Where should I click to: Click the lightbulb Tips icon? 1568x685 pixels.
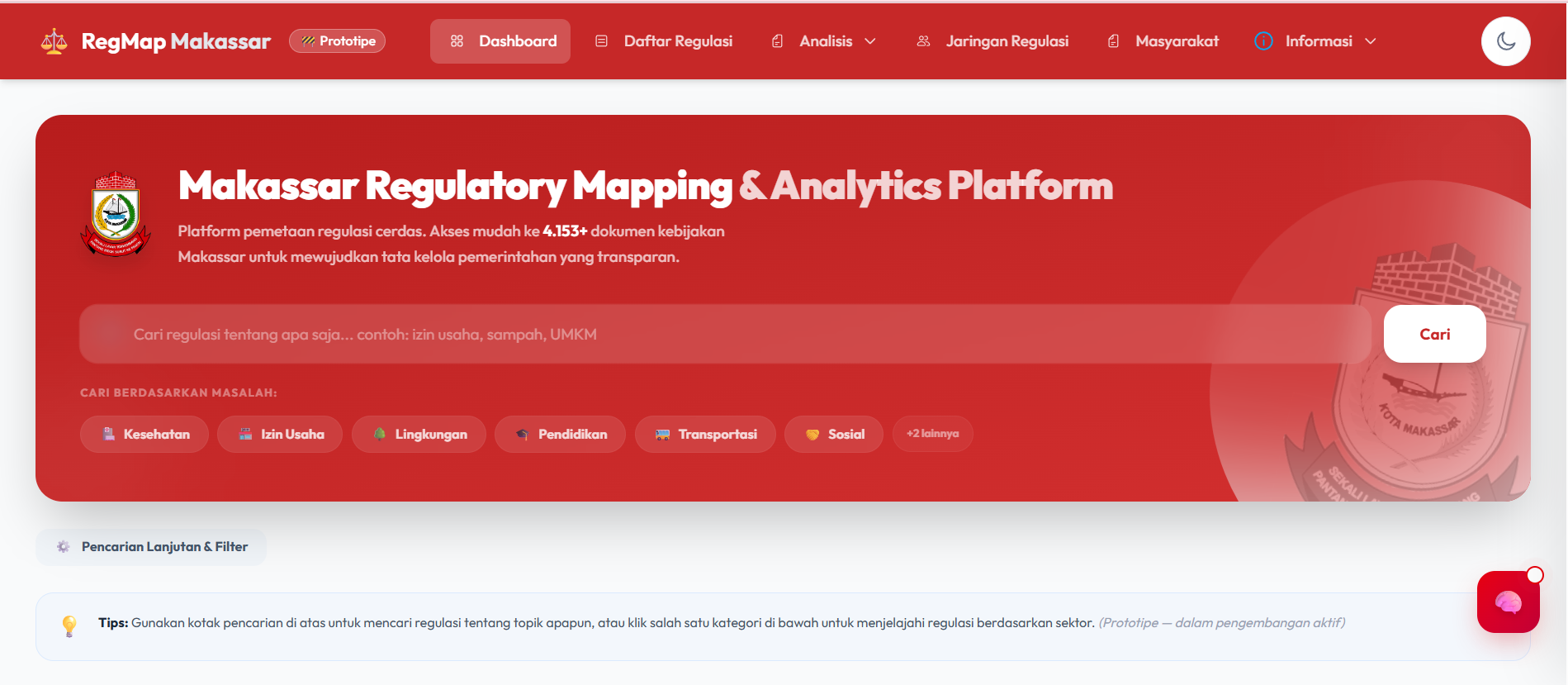tap(69, 626)
